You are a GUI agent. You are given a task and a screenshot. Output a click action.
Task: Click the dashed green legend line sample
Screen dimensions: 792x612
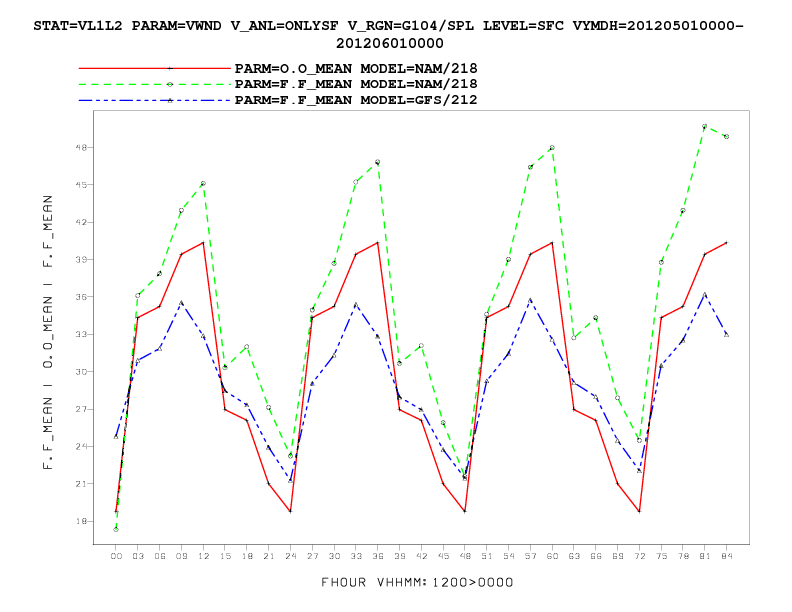(155, 84)
